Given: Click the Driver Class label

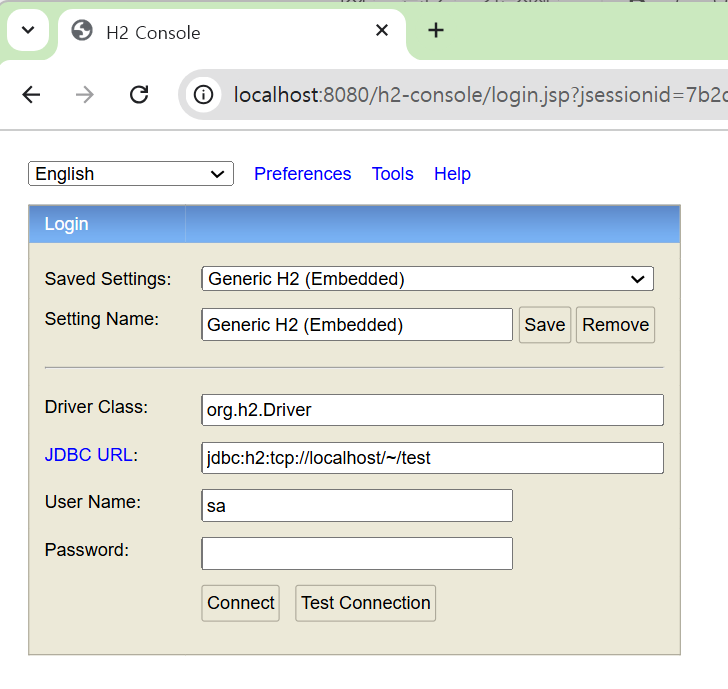Looking at the screenshot, I should point(96,407).
